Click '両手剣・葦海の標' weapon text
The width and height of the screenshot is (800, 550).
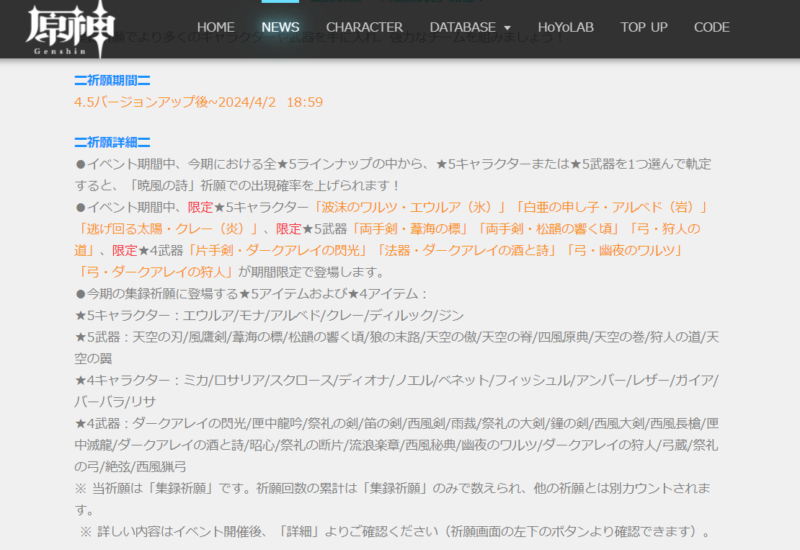(409, 229)
